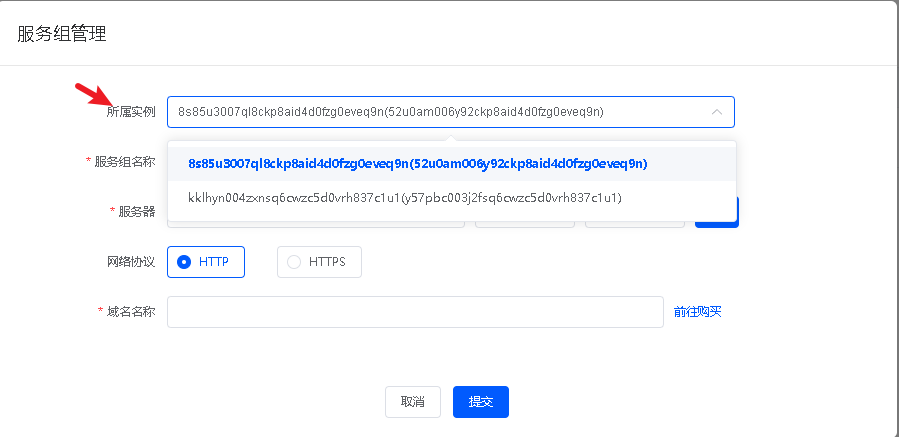899x437 pixels.
Task: Click the middle input box in 服务器 row
Action: tap(524, 222)
